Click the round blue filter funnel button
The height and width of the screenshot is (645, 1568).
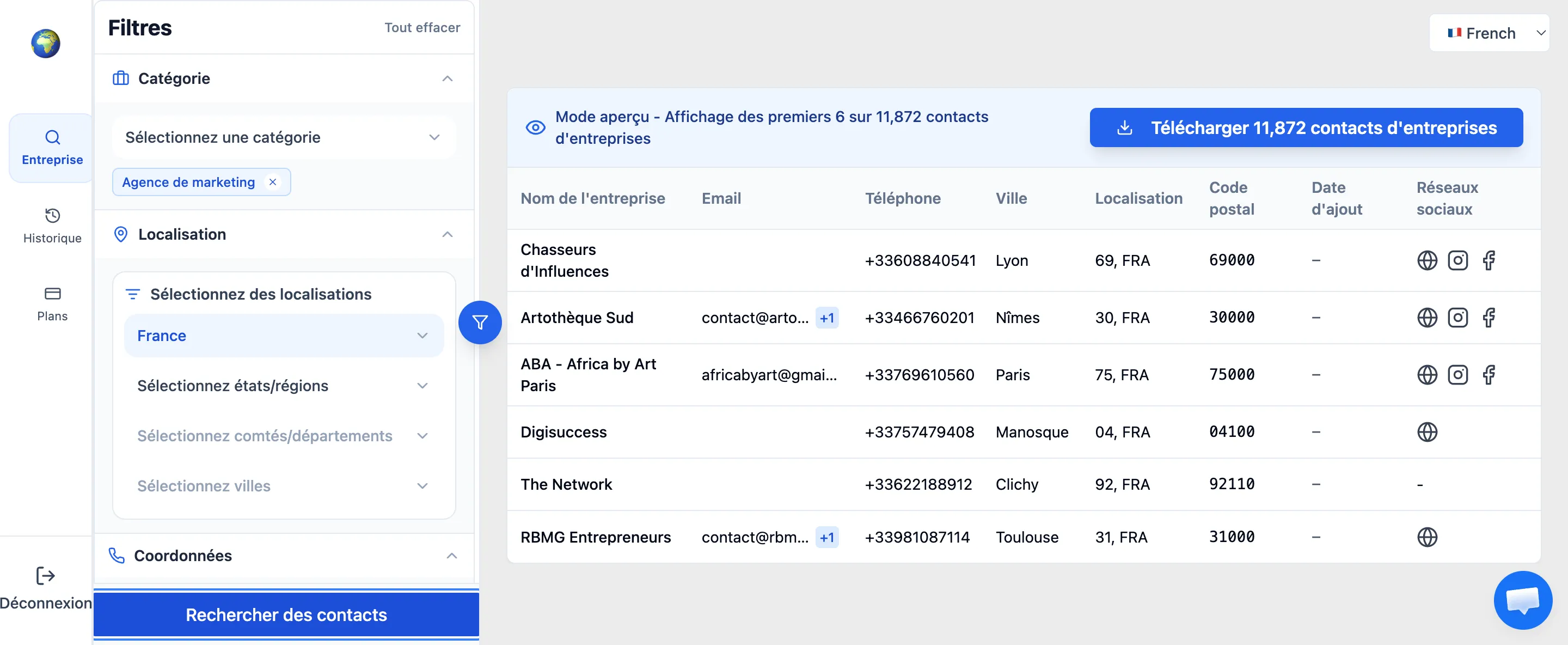[x=480, y=322]
